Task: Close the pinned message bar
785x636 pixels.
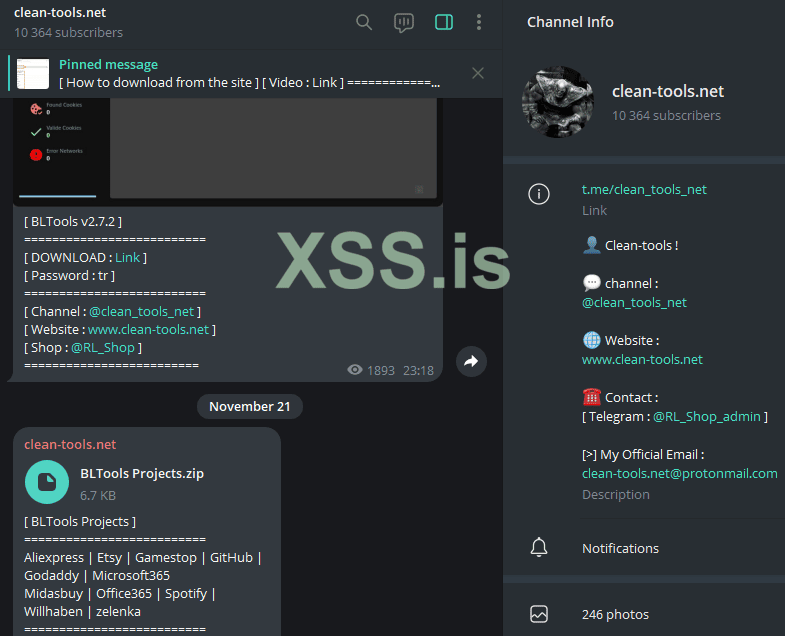Action: [478, 74]
